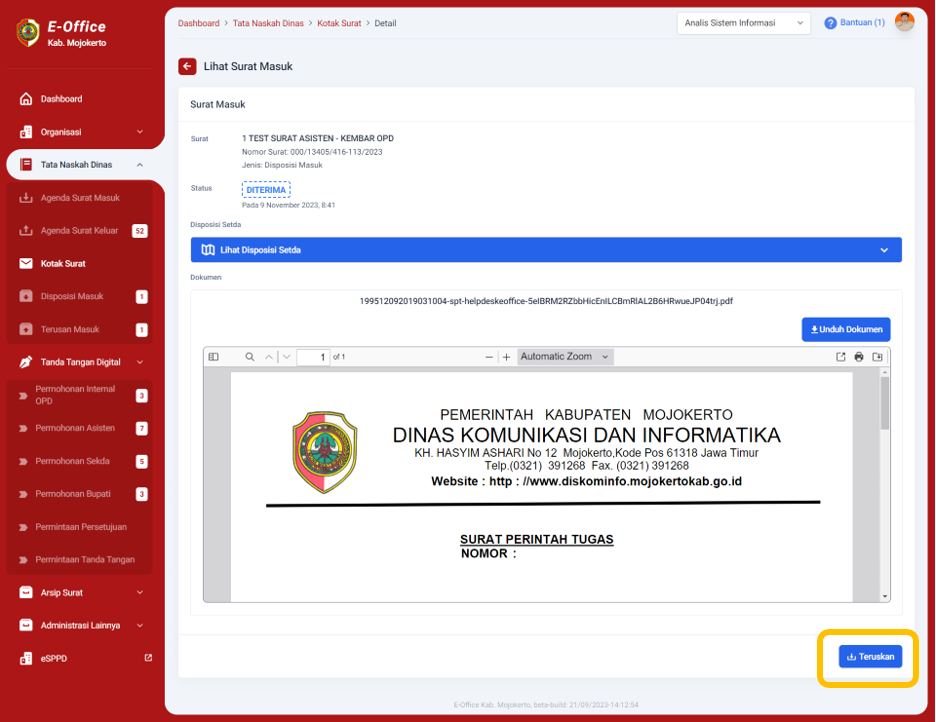Viewport: 936px width, 722px height.
Task: Open Agenda Surat Keluar
Action: (80, 230)
